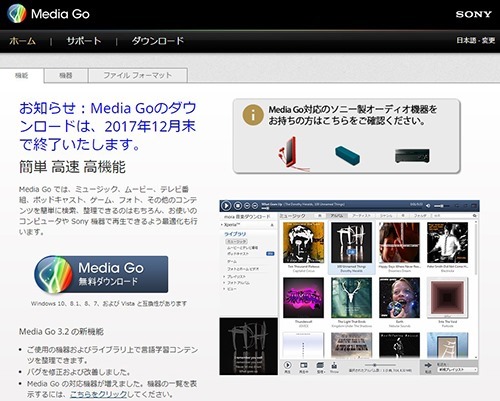Open the Into The Void album cover
Image resolution: width=500 pixels, height=401 pixels.
(447, 298)
